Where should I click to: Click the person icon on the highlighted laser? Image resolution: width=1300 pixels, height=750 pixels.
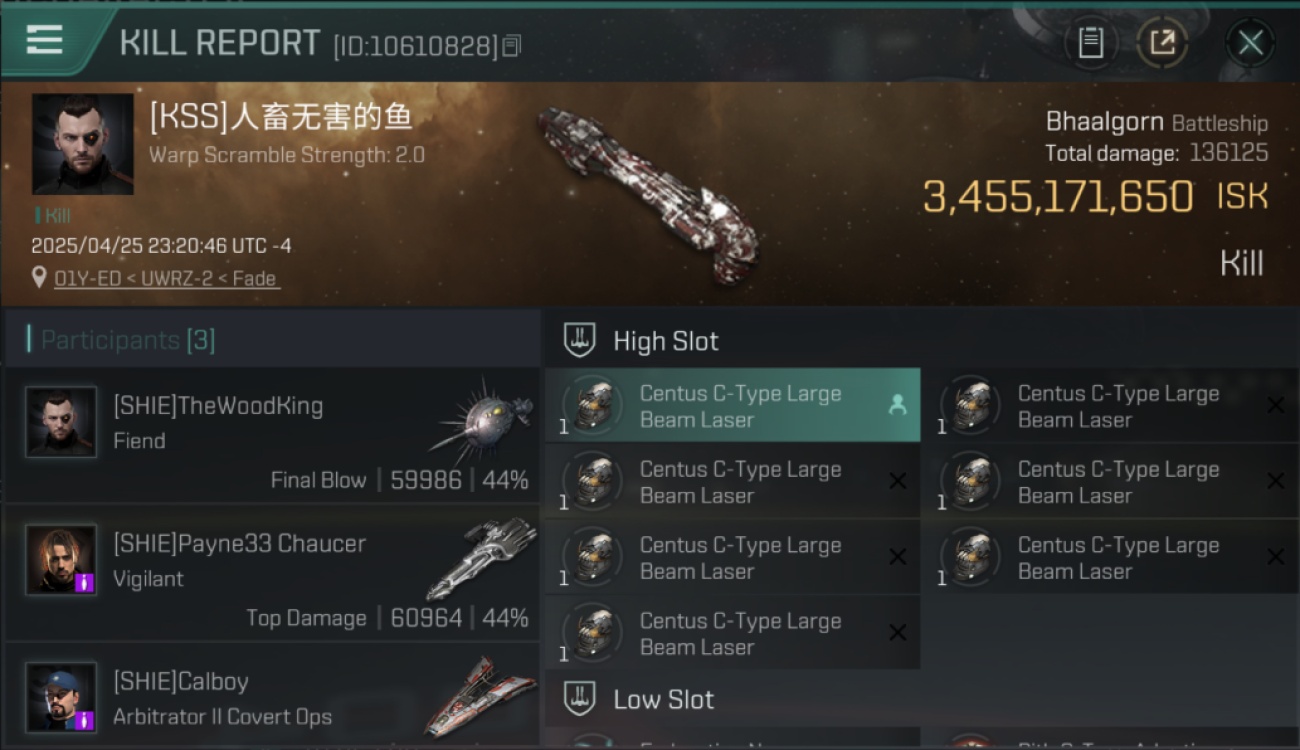897,405
